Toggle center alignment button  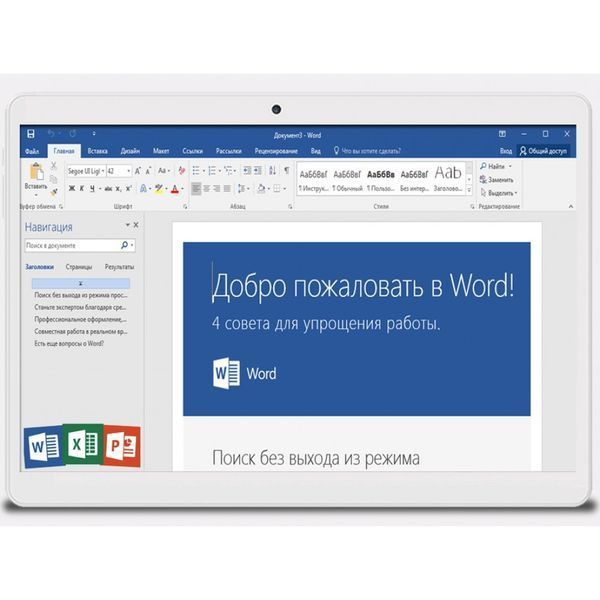point(207,188)
